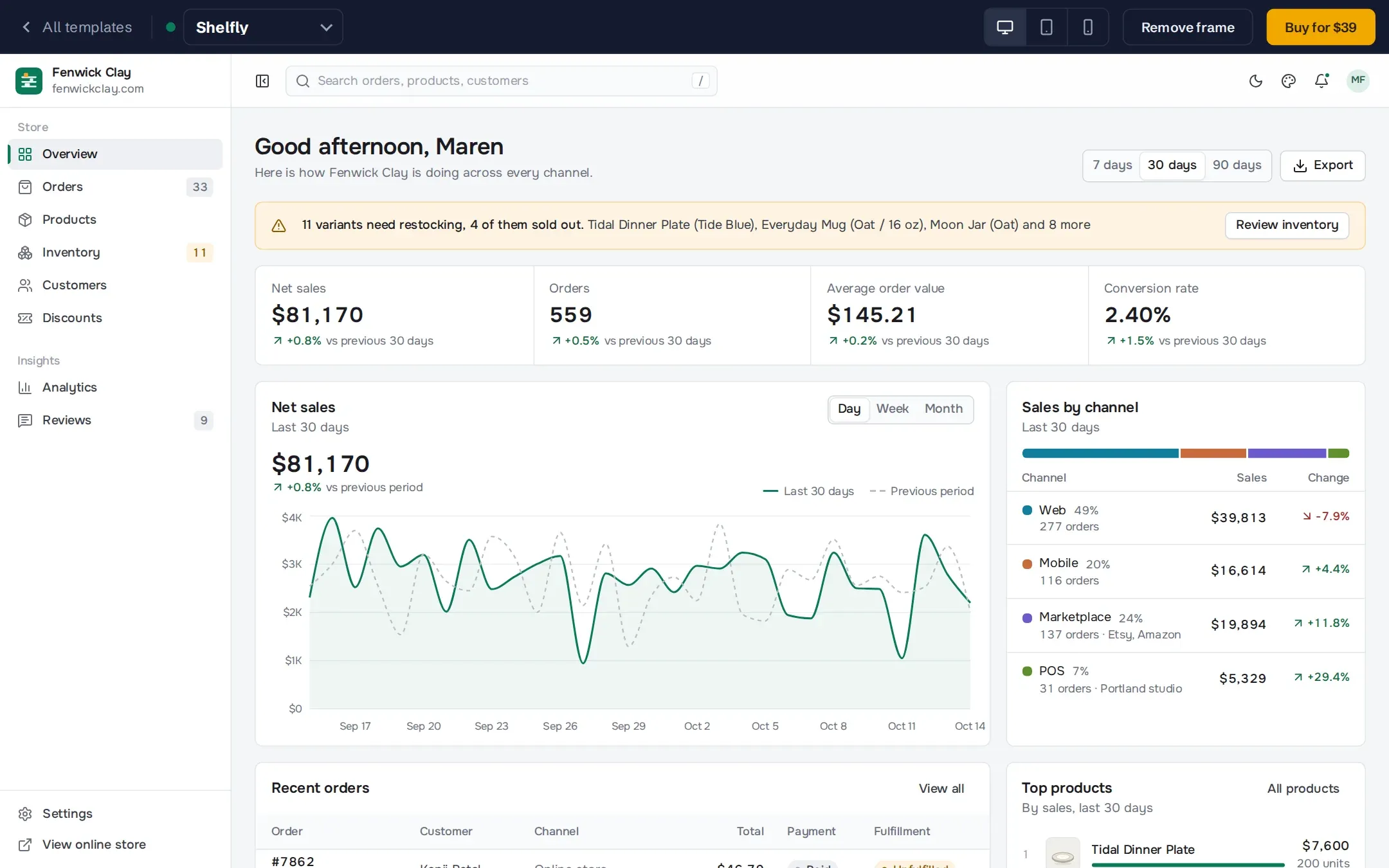Click the Fenwick Clay store logo
The width and height of the screenshot is (1389, 868).
(29, 80)
